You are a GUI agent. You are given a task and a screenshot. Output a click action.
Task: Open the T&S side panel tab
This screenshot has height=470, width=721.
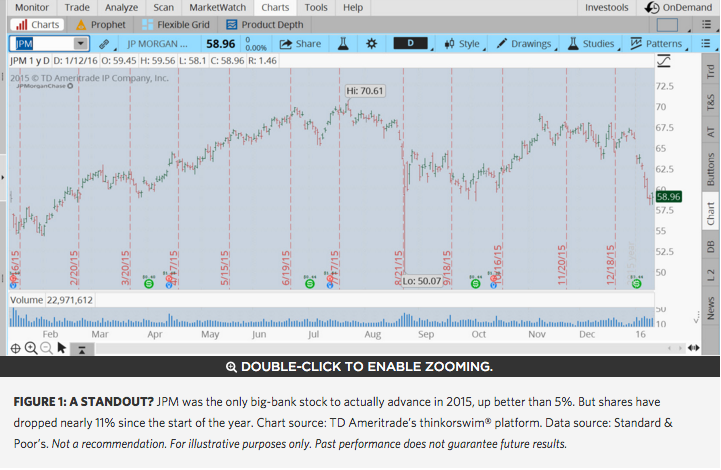click(x=711, y=102)
